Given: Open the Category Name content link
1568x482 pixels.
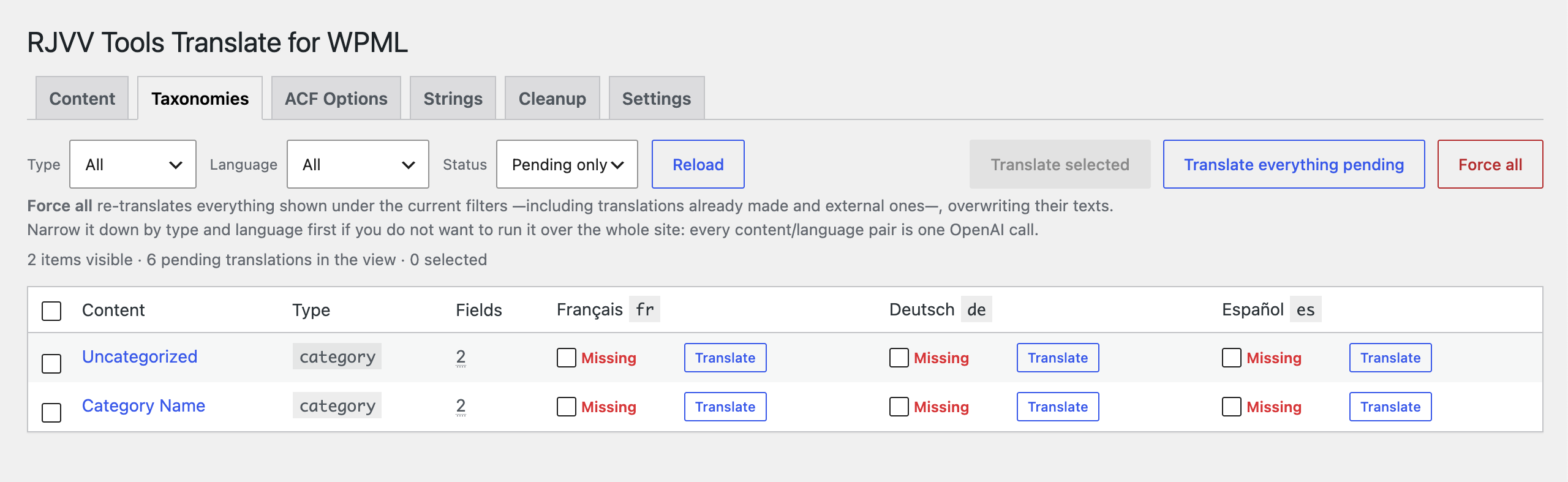Looking at the screenshot, I should click(x=143, y=405).
